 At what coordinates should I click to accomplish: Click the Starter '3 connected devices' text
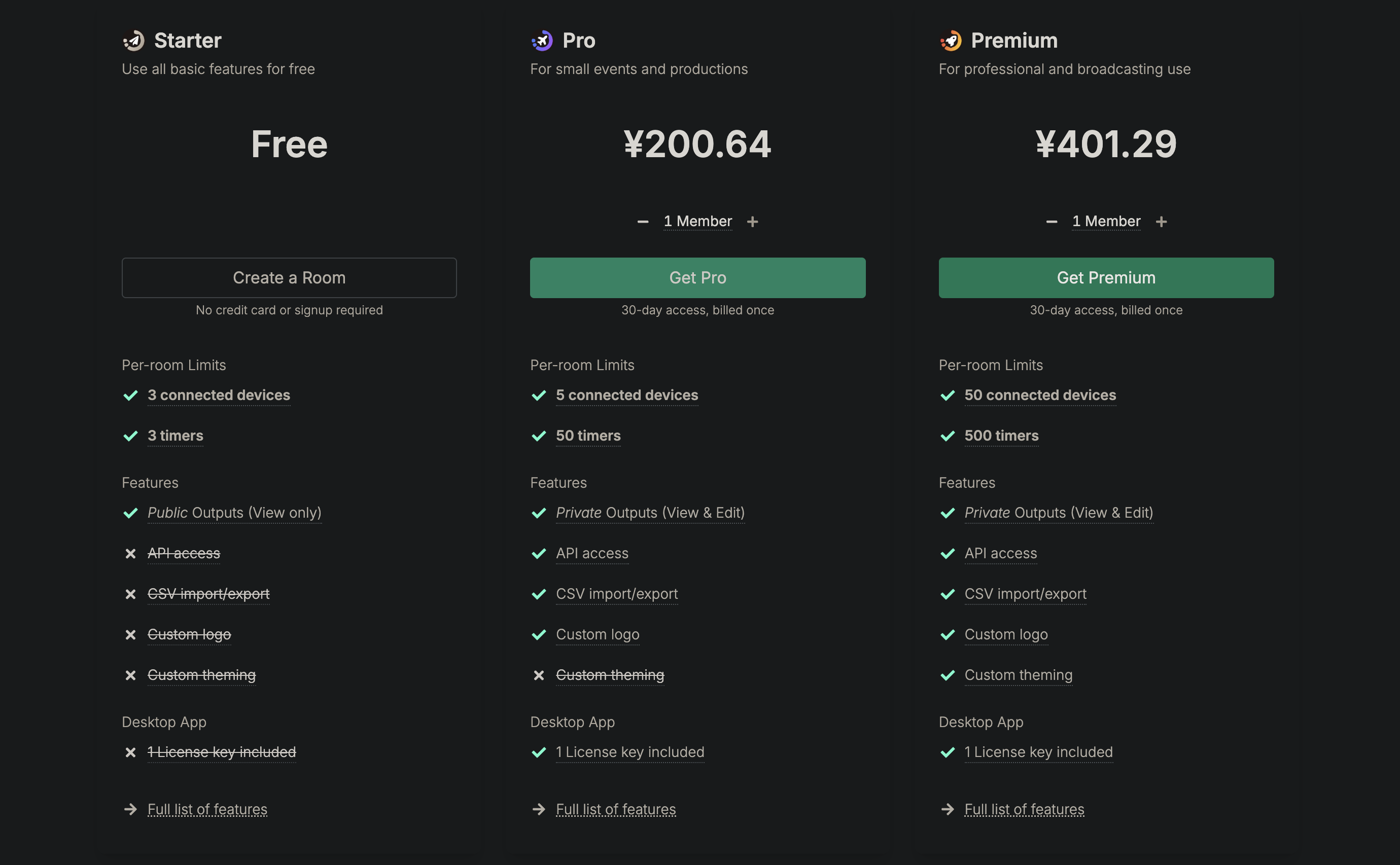pos(219,395)
